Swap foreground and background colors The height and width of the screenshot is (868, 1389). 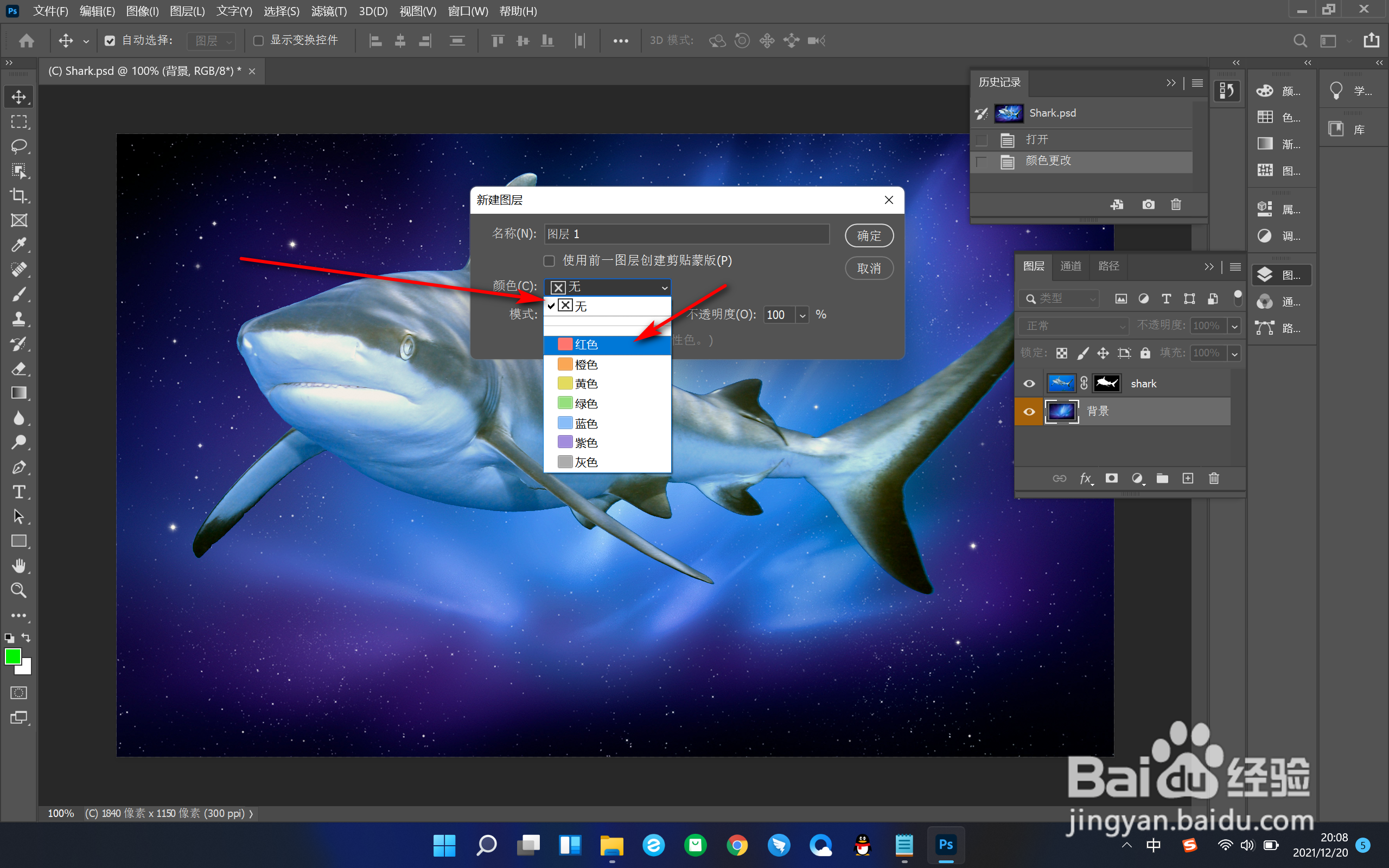pos(27,638)
